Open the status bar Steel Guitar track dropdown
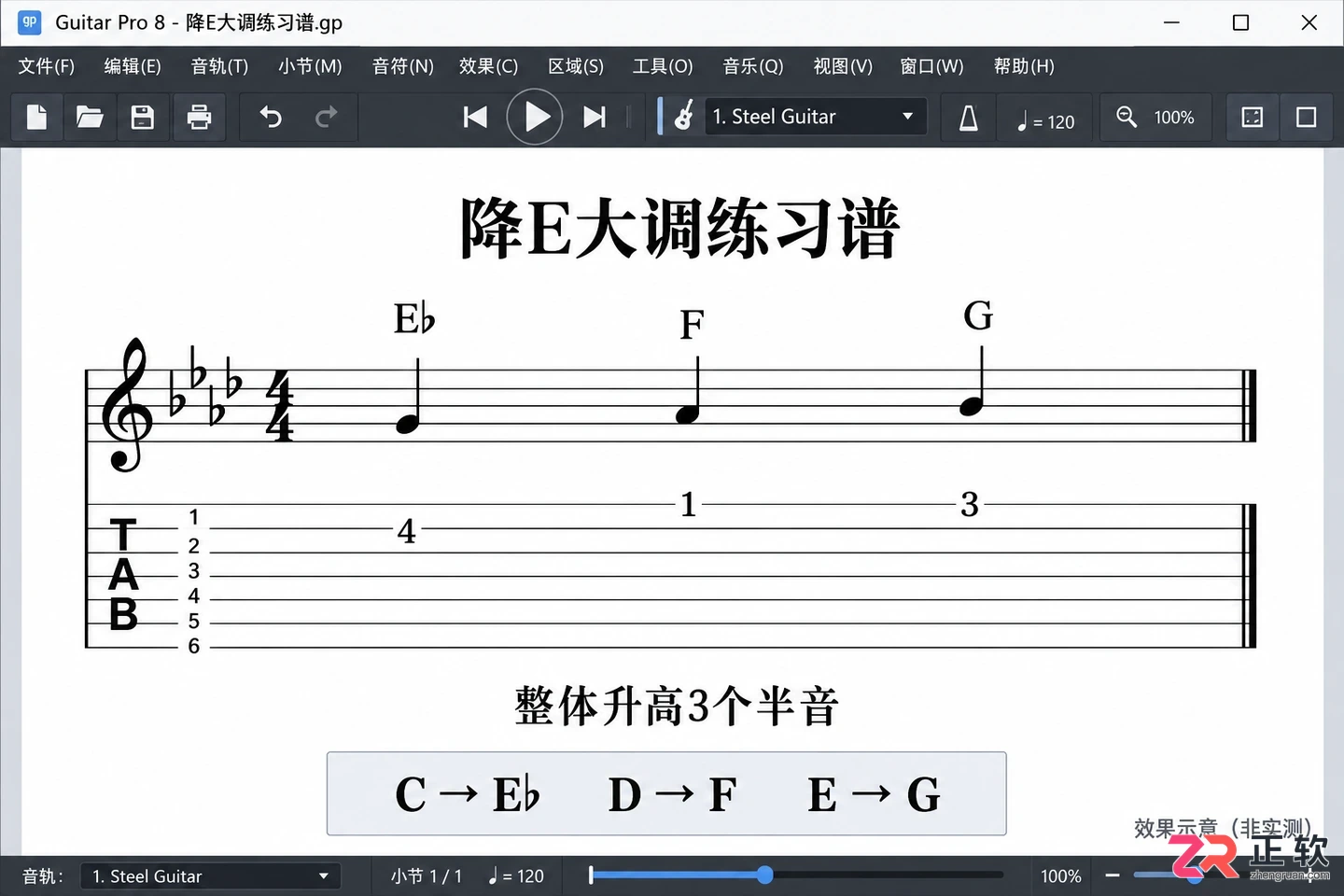Image resolution: width=1344 pixels, height=896 pixels. click(x=210, y=876)
